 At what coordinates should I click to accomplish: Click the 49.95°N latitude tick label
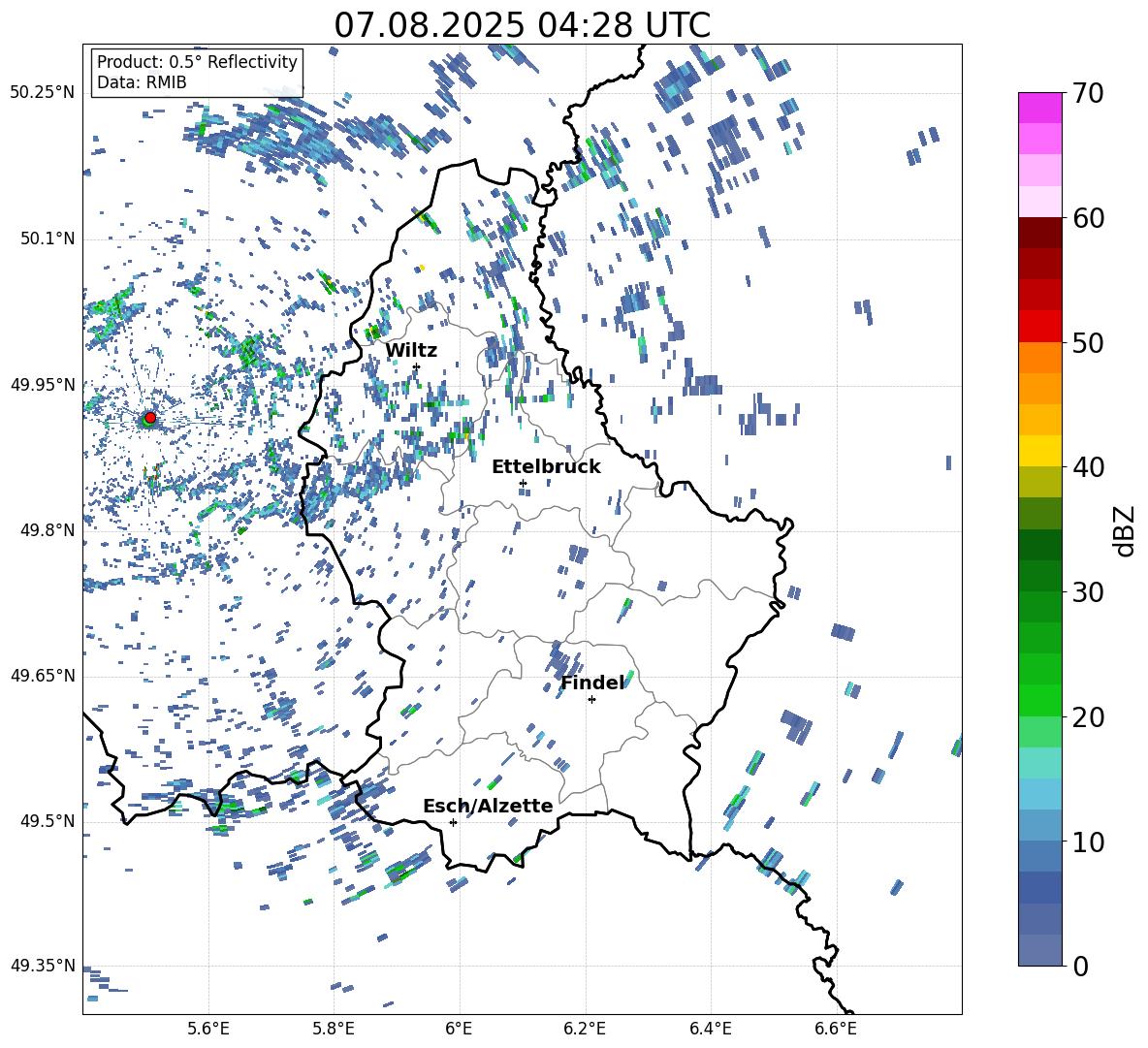[43, 384]
